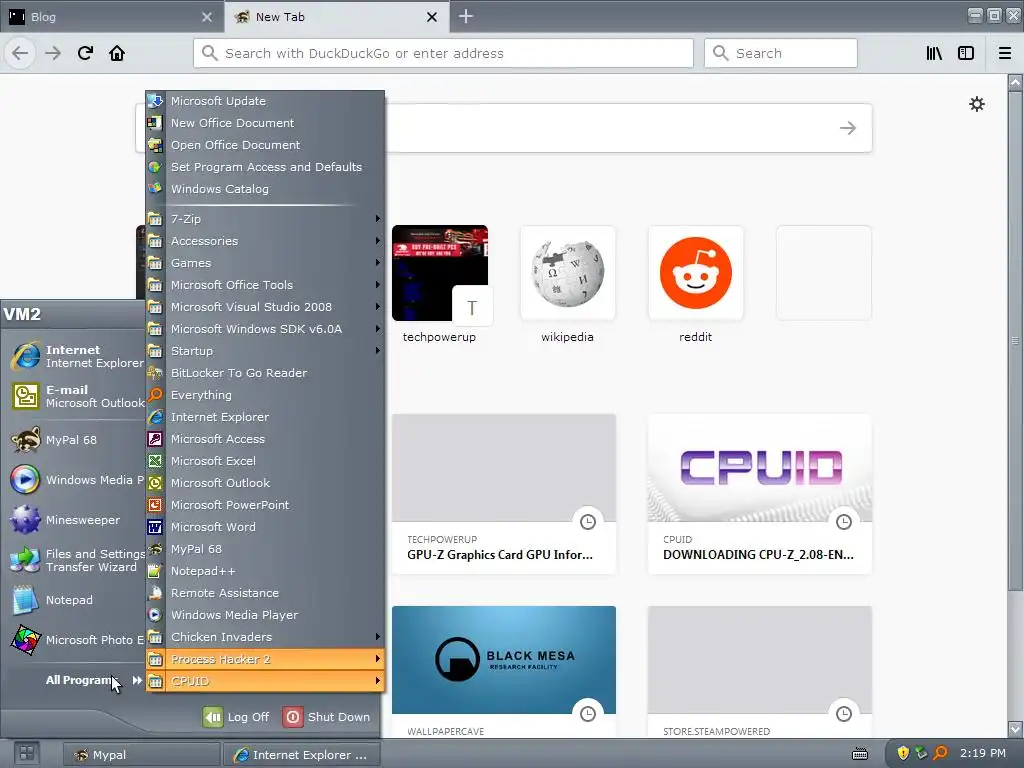The height and width of the screenshot is (768, 1024).
Task: Expand Microsoft Windows SDK v6.0A submenu
Action: pos(265,329)
